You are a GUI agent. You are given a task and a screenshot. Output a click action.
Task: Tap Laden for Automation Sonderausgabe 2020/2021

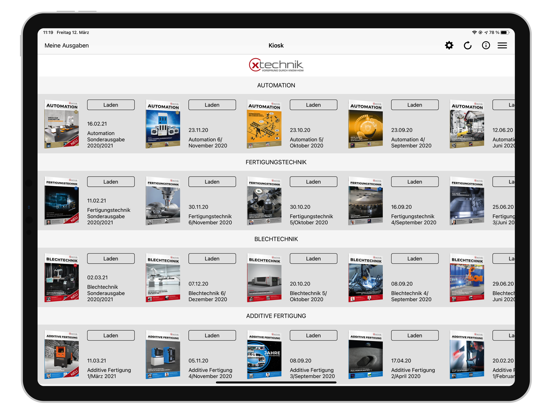point(111,105)
